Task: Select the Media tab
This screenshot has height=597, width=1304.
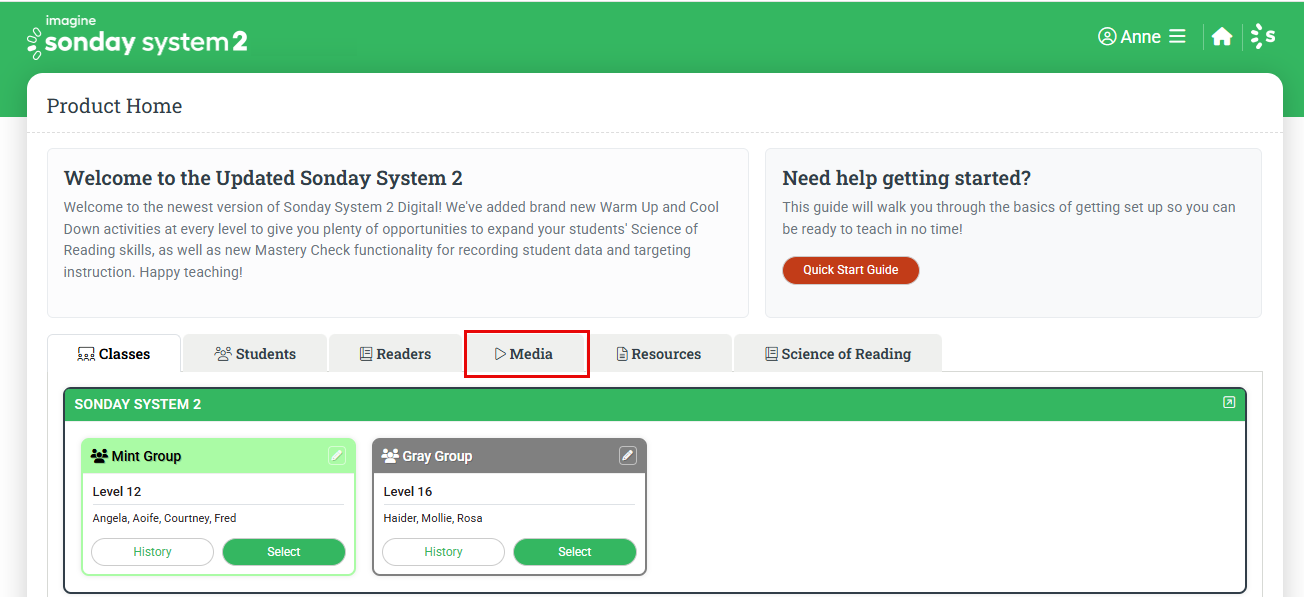Action: click(526, 354)
